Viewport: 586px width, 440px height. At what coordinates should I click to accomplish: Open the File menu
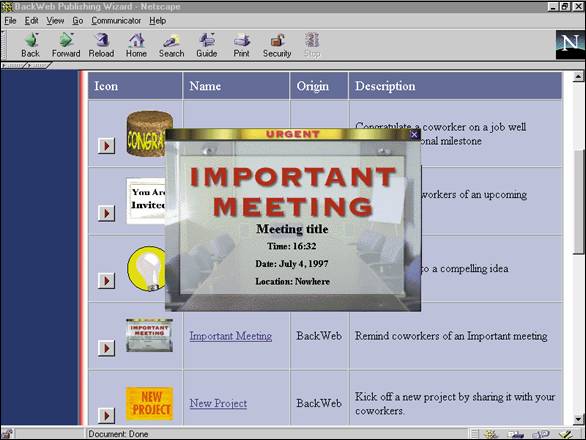click(x=10, y=21)
